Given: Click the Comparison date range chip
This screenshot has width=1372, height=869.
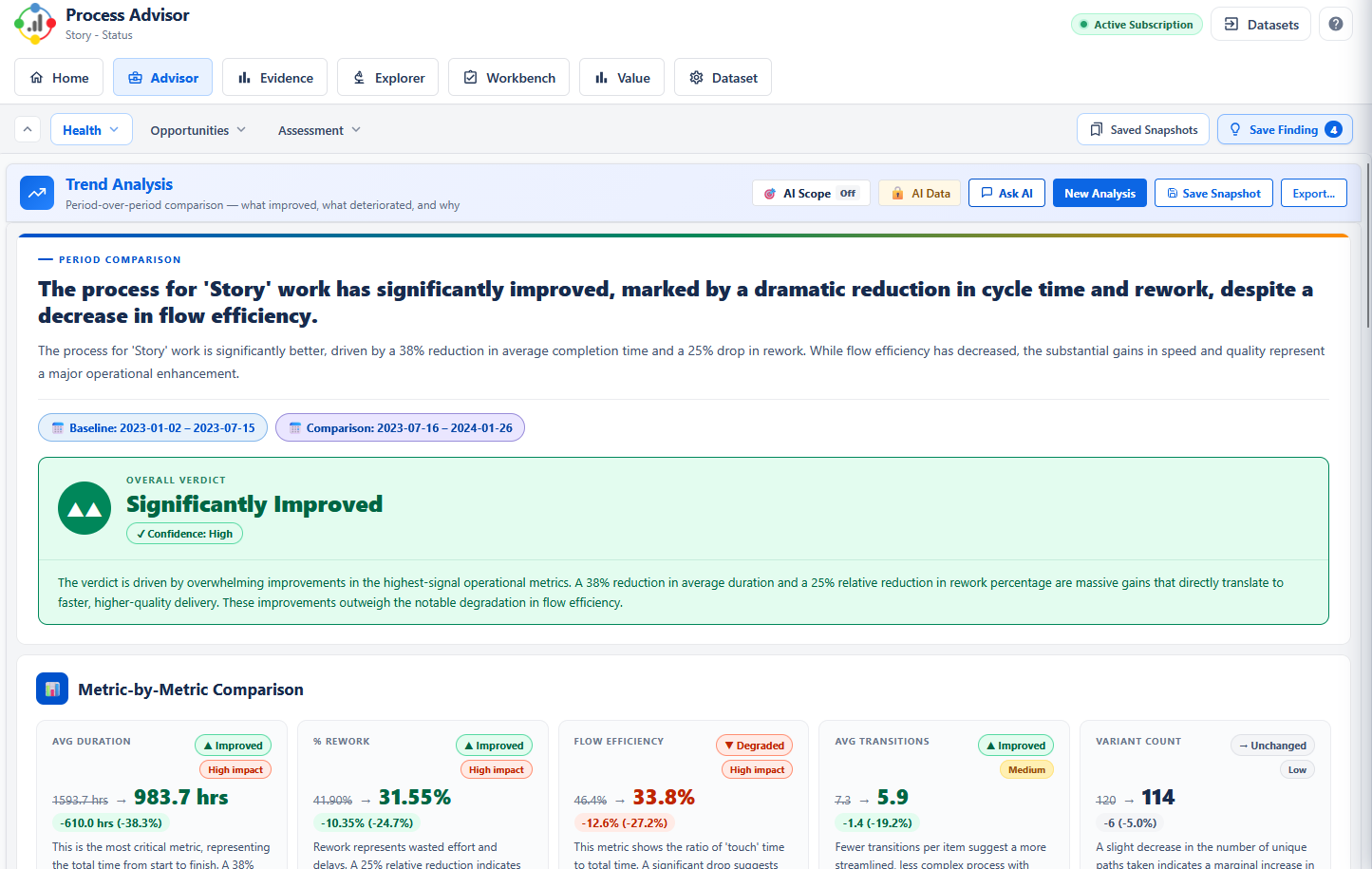Looking at the screenshot, I should point(400,427).
